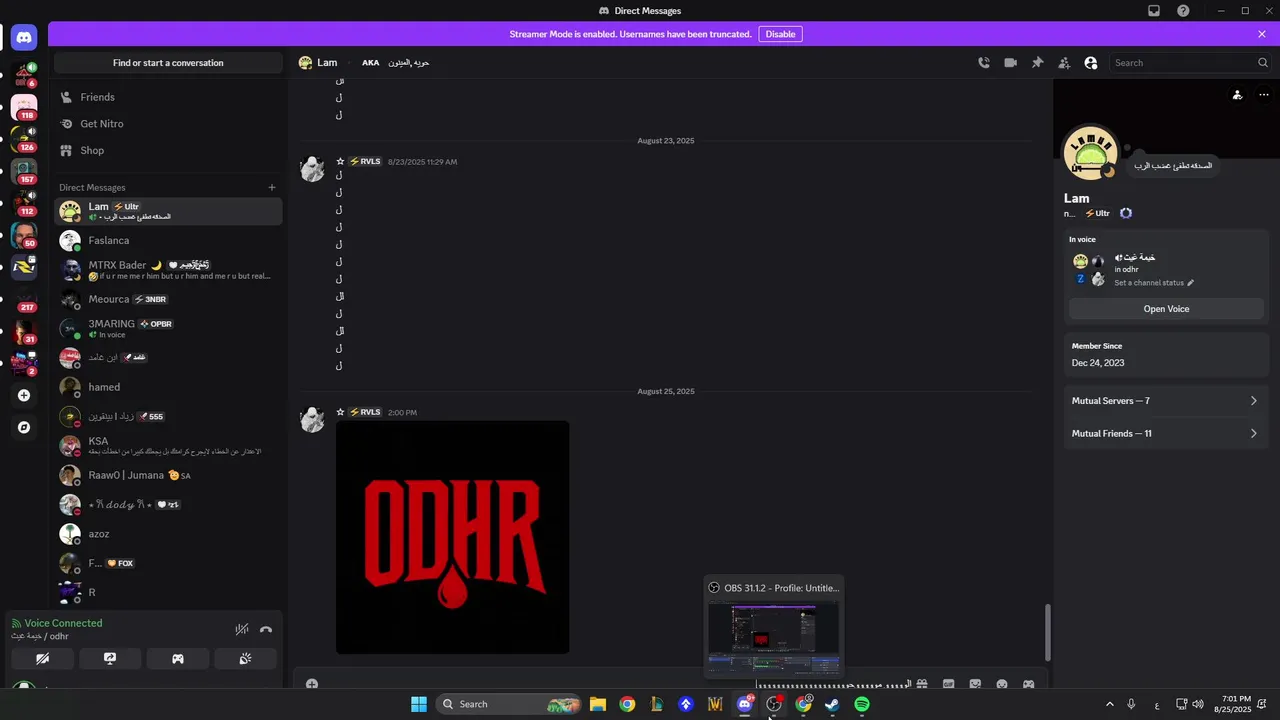1280x720 pixels.
Task: Disable Streamer Mode in the banner
Action: click(x=780, y=34)
